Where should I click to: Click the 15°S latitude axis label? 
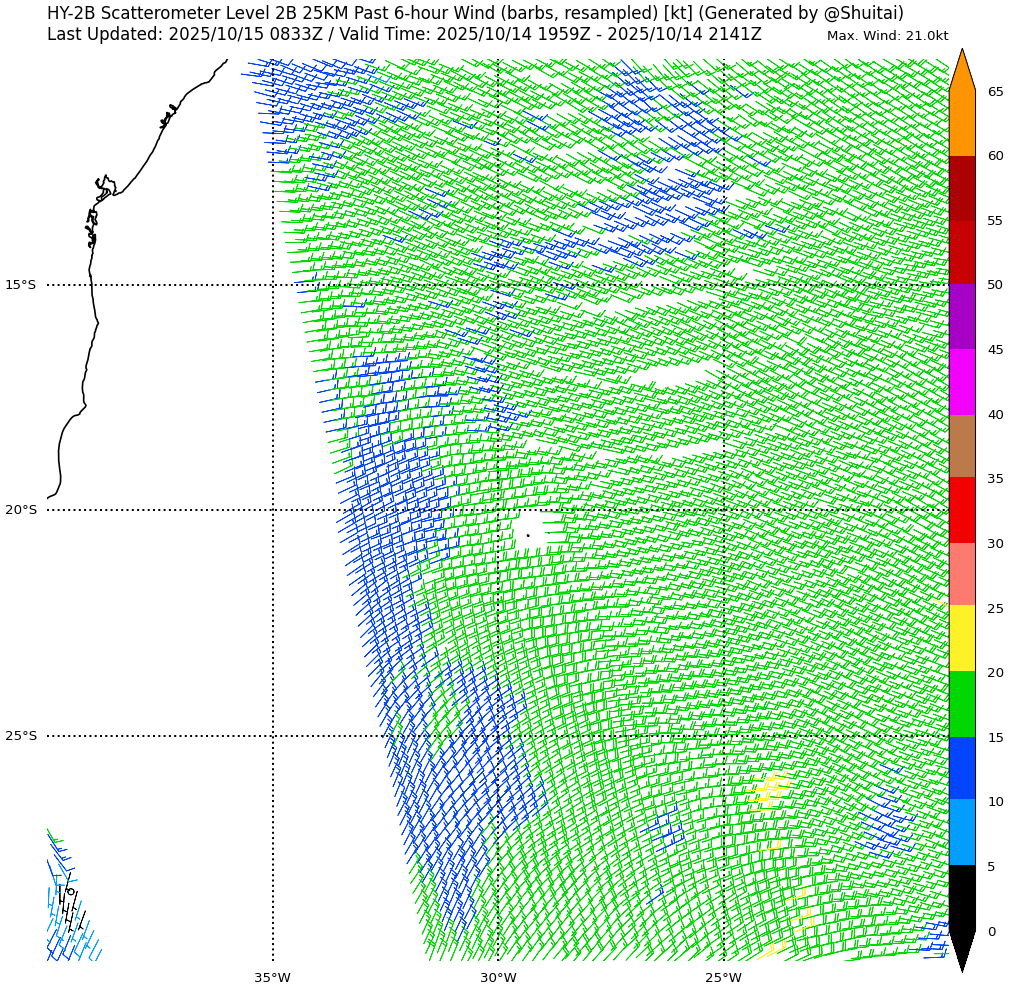[x=21, y=285]
